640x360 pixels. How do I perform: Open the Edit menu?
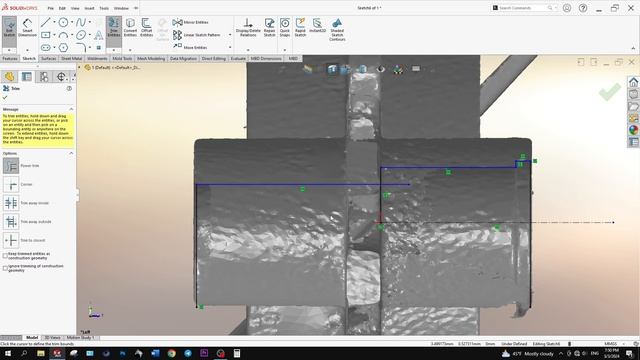pyautogui.click(x=62, y=8)
